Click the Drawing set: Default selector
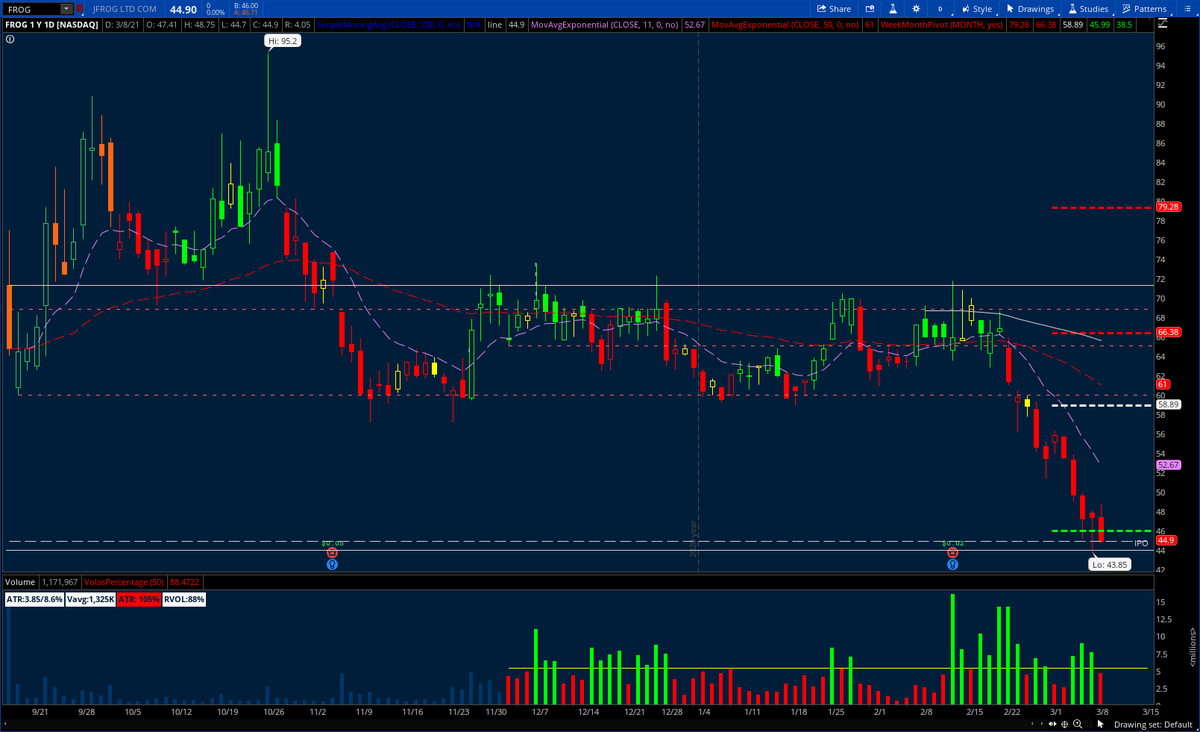The image size is (1200, 732). point(1153,724)
